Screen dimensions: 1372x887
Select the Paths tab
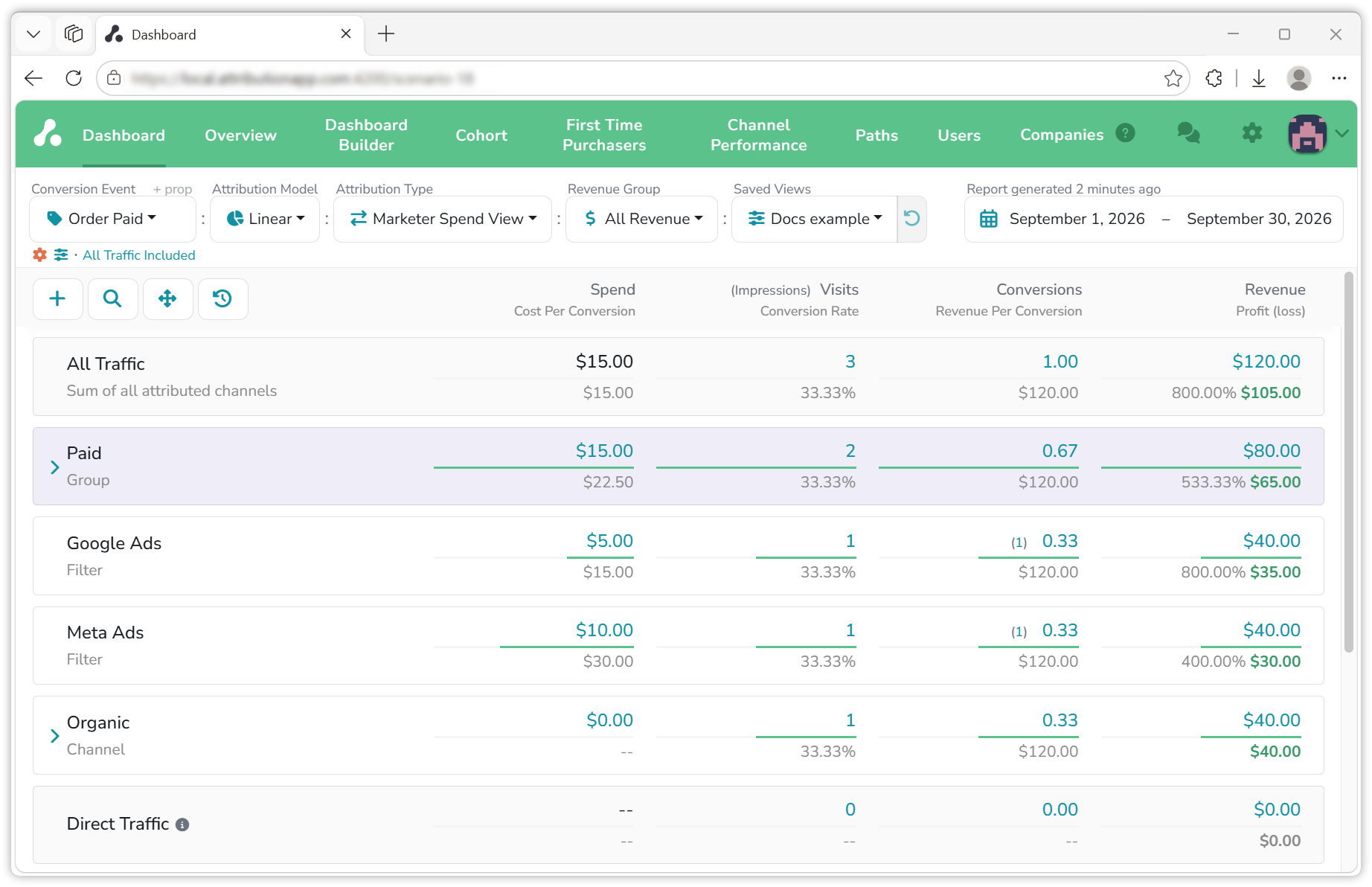click(876, 135)
